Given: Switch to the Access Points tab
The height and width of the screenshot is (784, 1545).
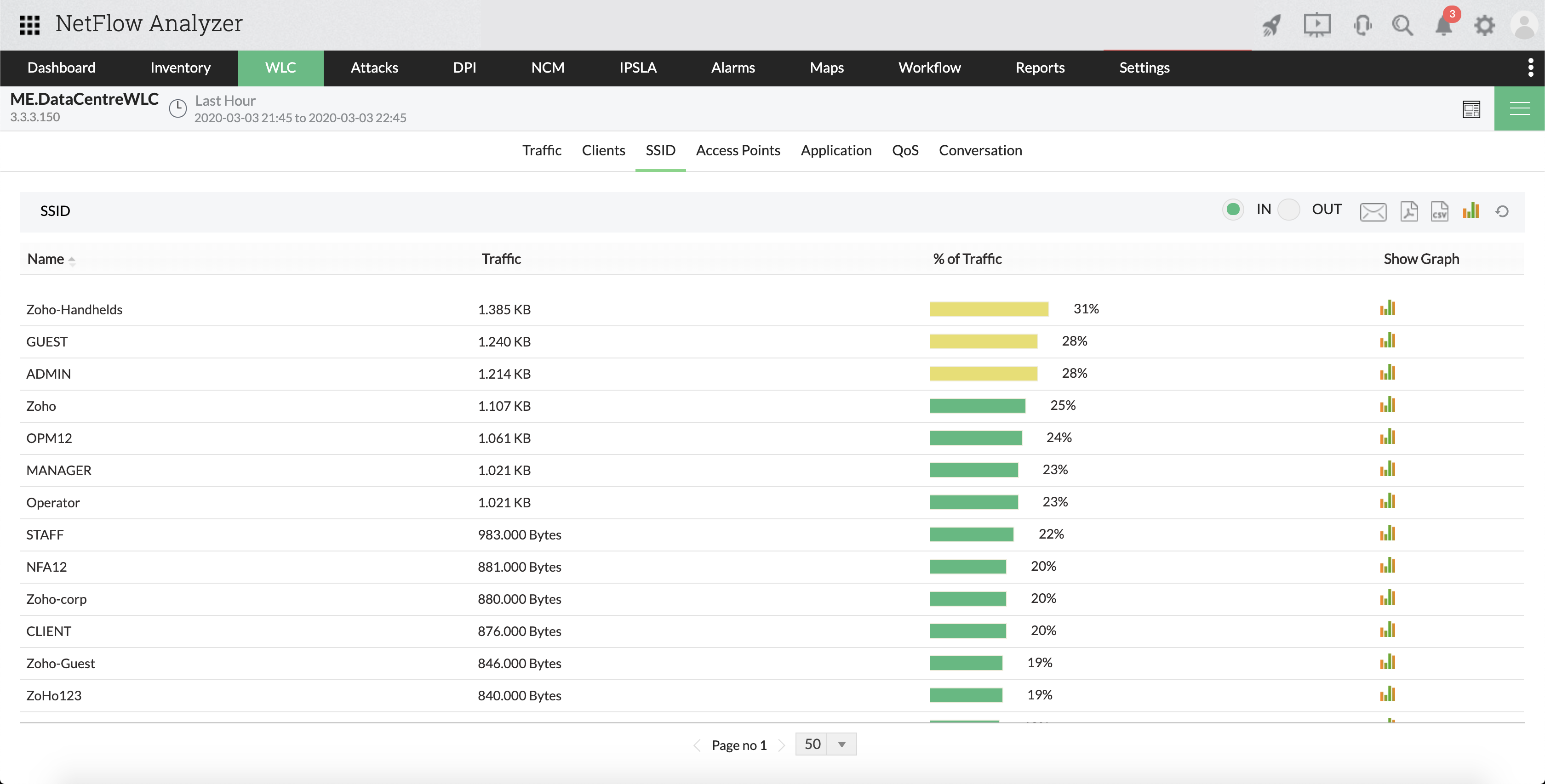Looking at the screenshot, I should click(738, 150).
